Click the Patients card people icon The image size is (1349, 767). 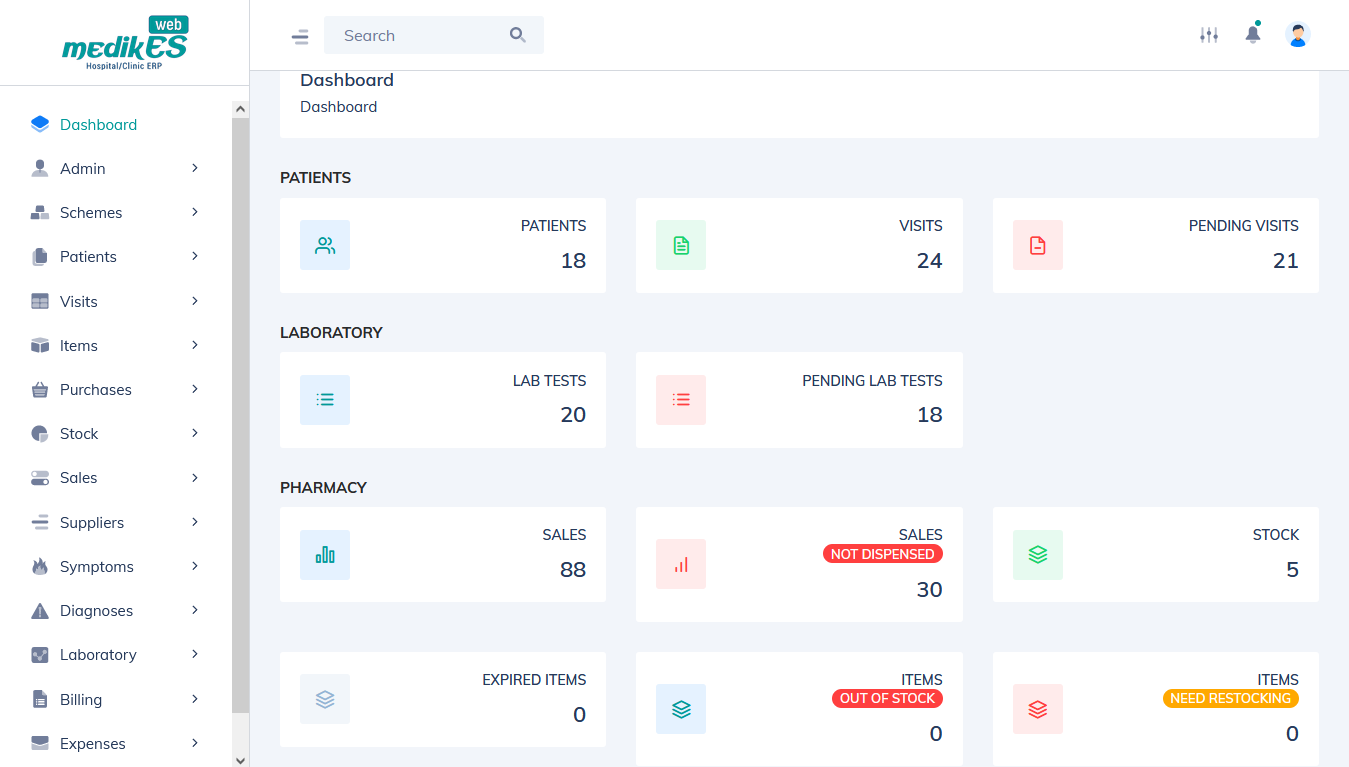[325, 245]
